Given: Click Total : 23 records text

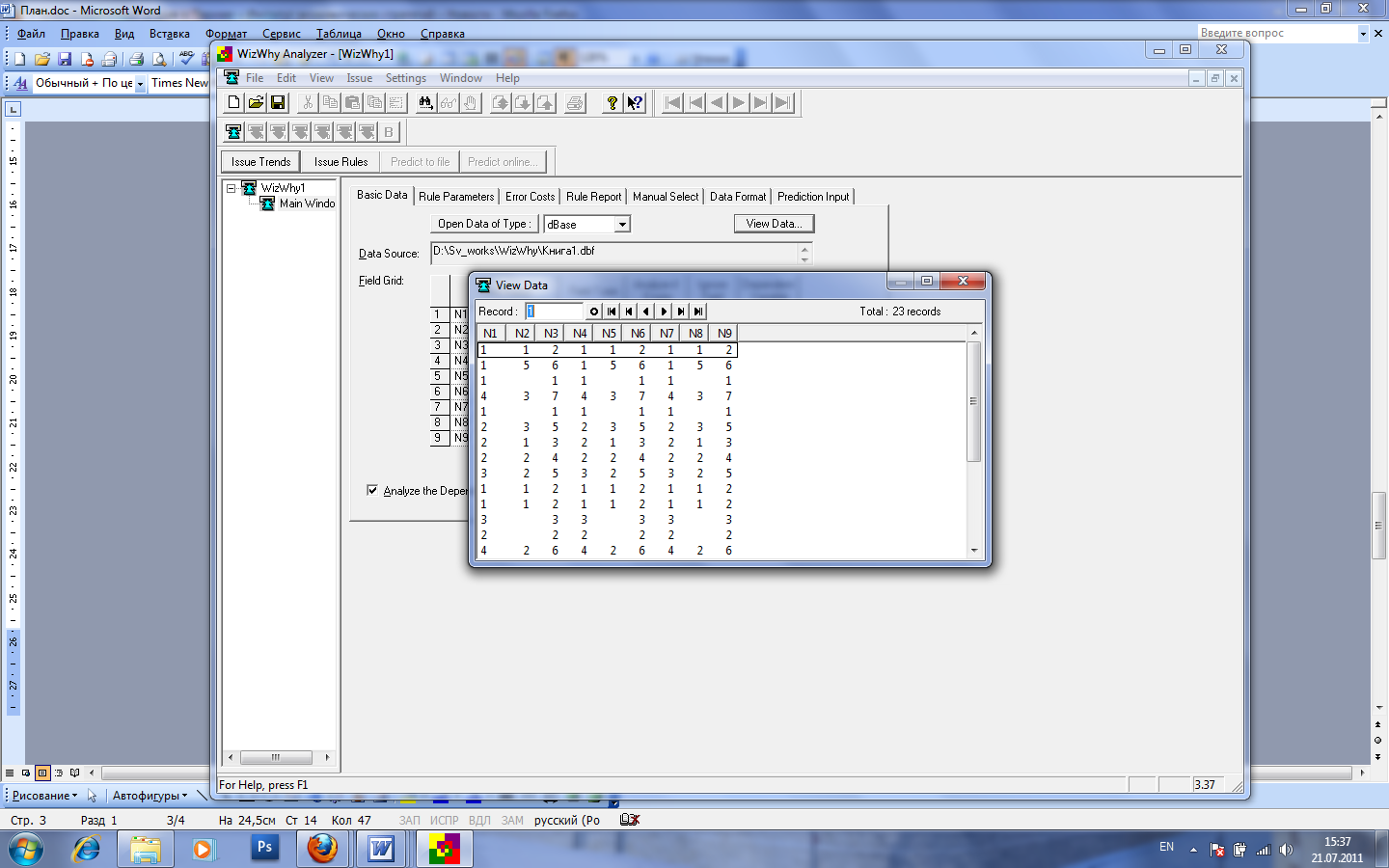Looking at the screenshot, I should (900, 312).
